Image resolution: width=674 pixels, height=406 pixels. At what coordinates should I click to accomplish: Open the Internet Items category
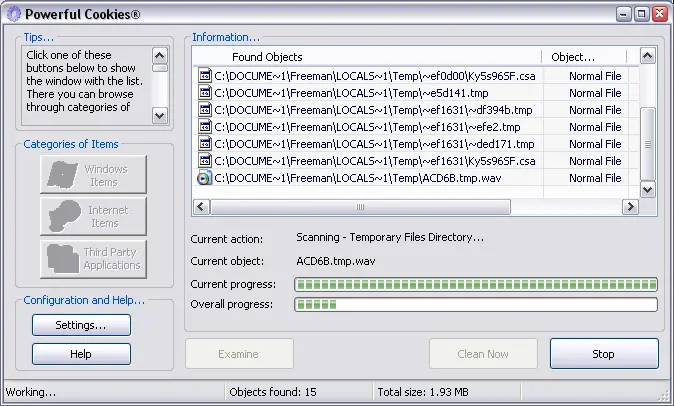click(x=93, y=216)
